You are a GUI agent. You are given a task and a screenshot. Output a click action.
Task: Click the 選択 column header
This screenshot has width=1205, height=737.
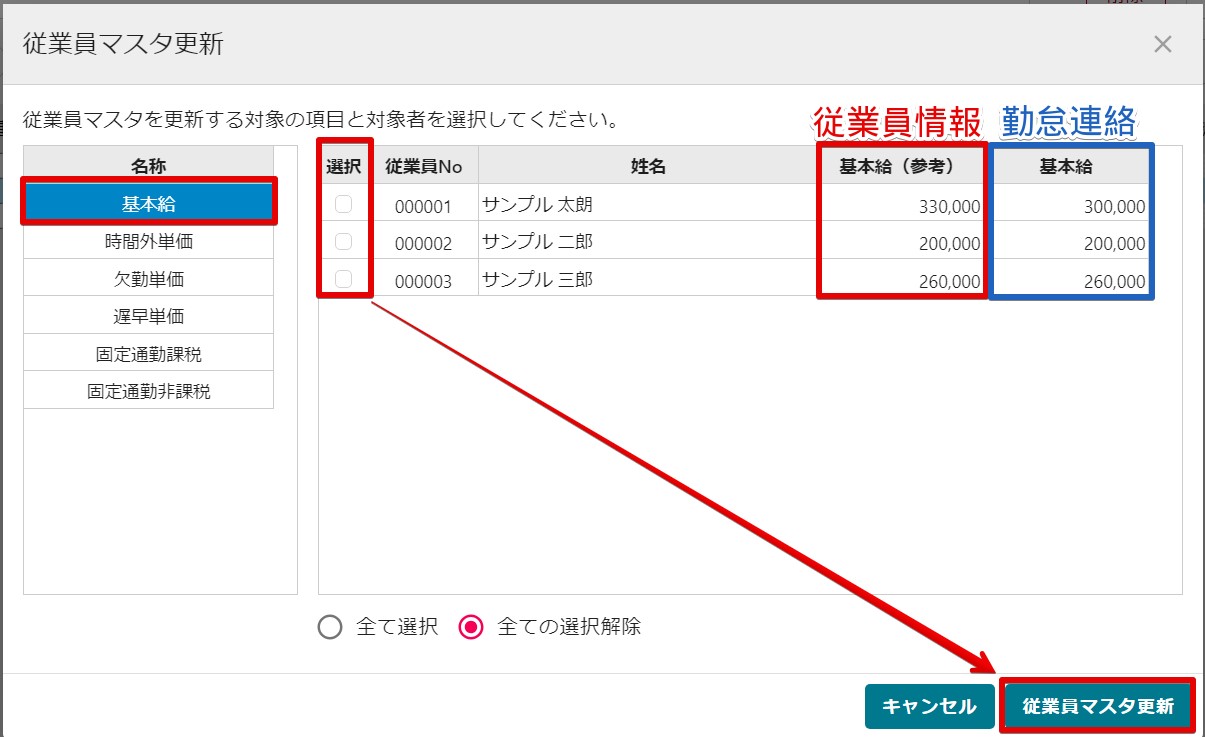(x=344, y=167)
